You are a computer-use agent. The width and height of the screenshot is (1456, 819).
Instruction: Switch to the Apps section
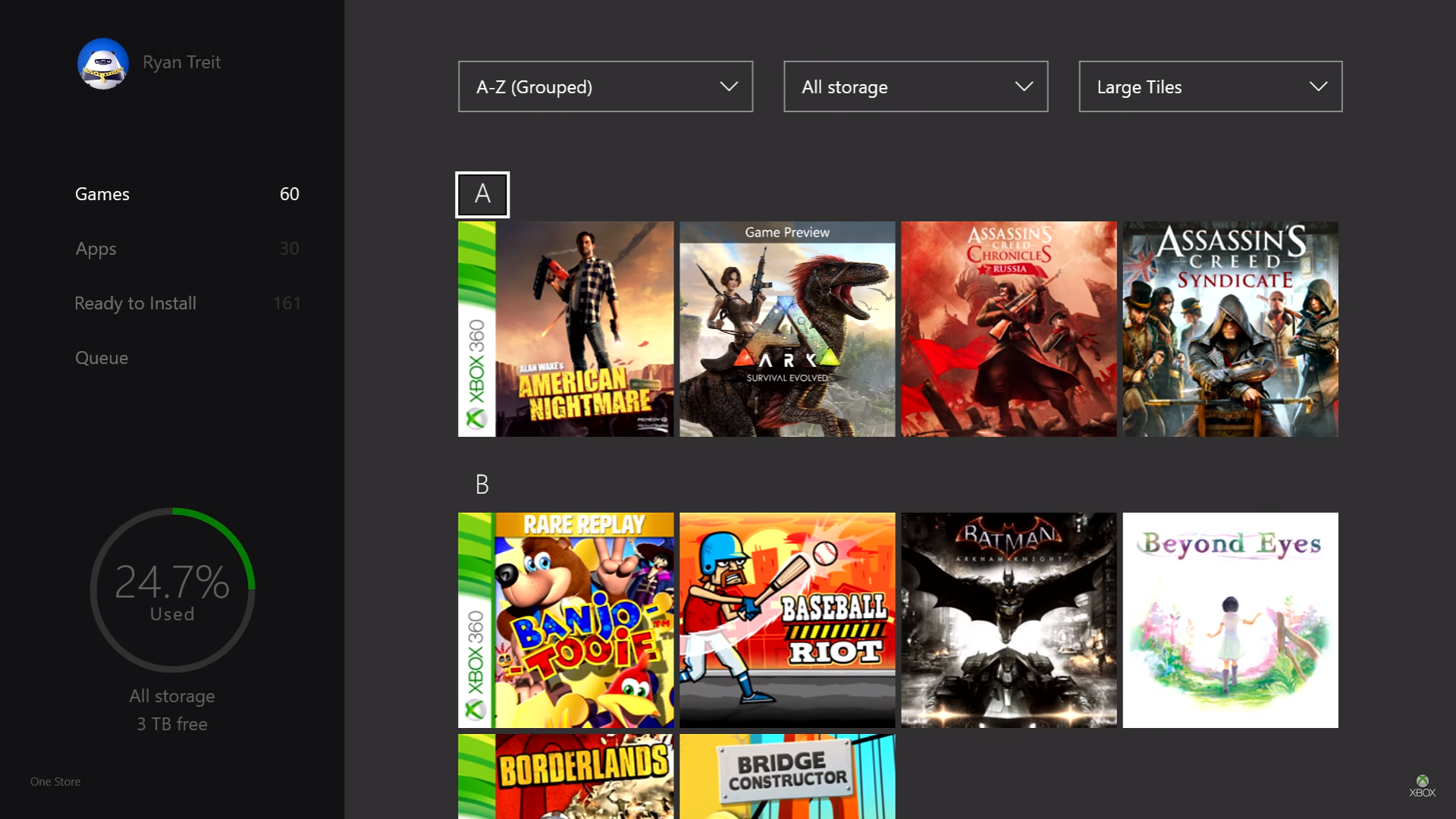click(96, 249)
